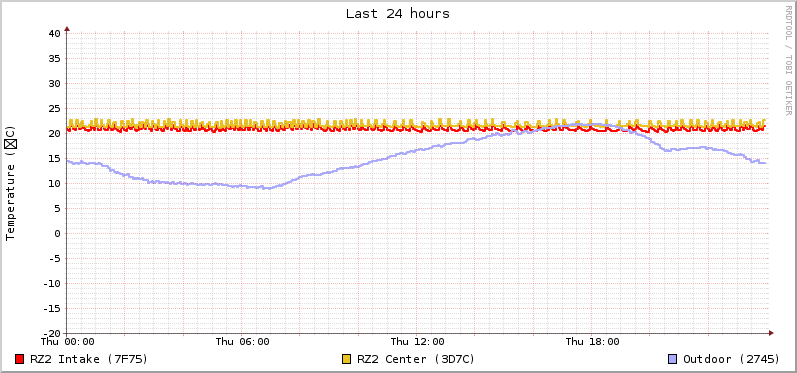Click the 10 y-axis value
797x373 pixels.
pos(54,183)
